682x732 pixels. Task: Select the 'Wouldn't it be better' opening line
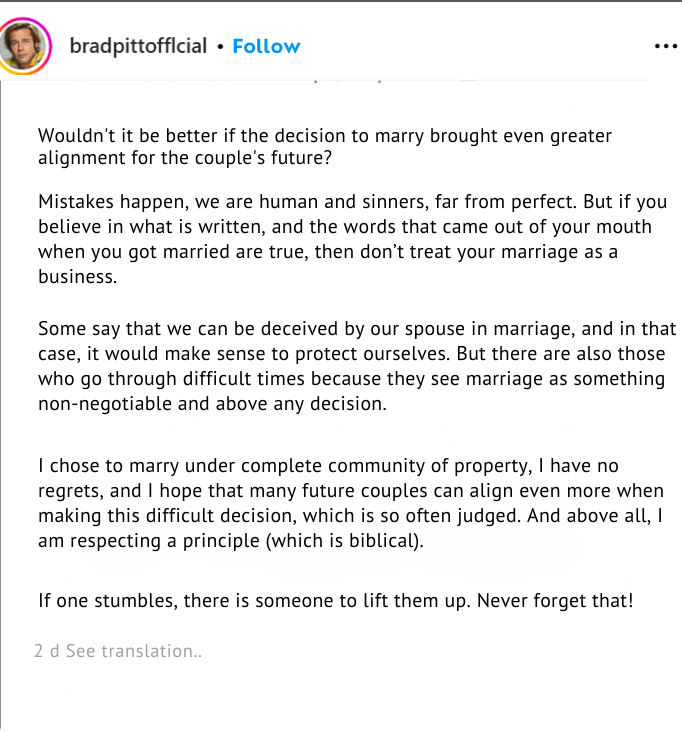point(325,136)
